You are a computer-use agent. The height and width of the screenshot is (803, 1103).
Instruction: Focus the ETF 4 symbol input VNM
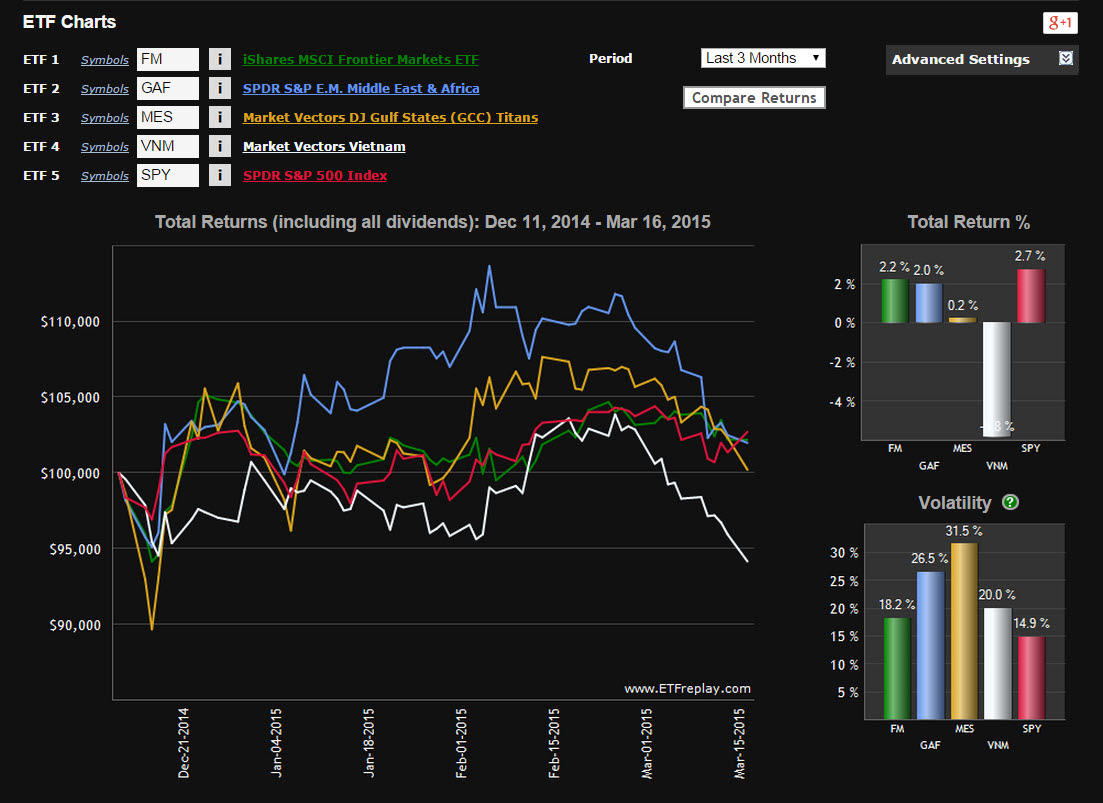click(x=167, y=146)
